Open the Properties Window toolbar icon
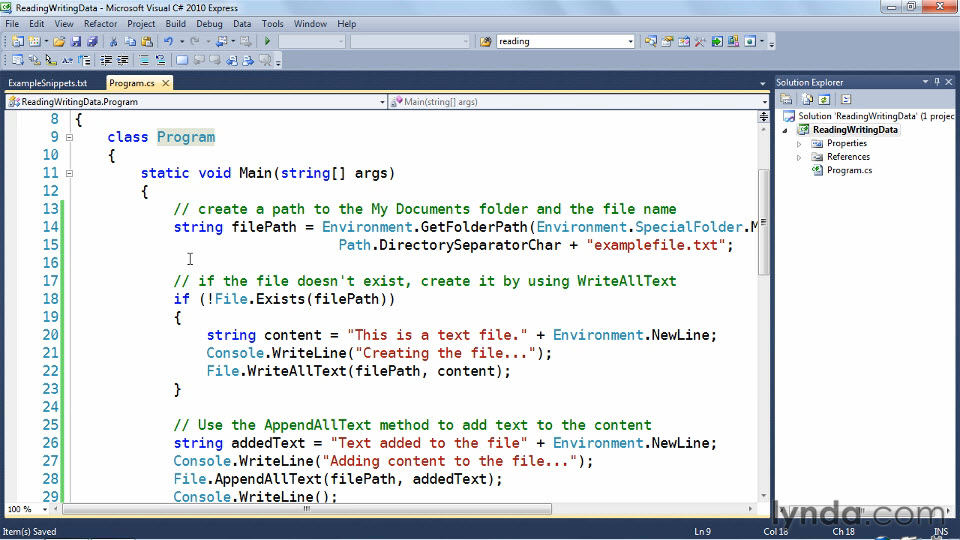 click(x=667, y=42)
